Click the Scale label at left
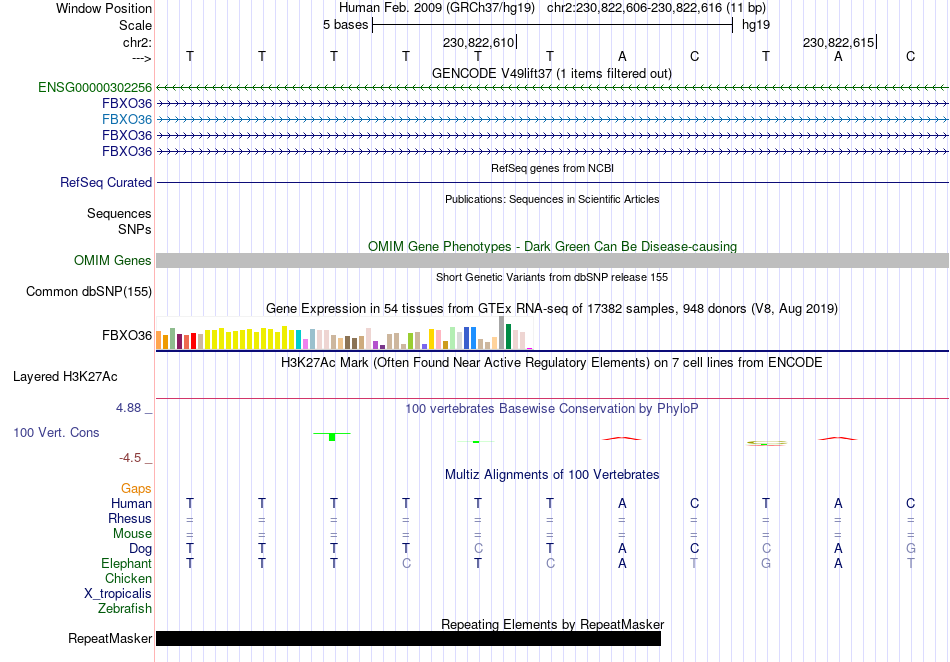This screenshot has width=950, height=662. (x=135, y=25)
